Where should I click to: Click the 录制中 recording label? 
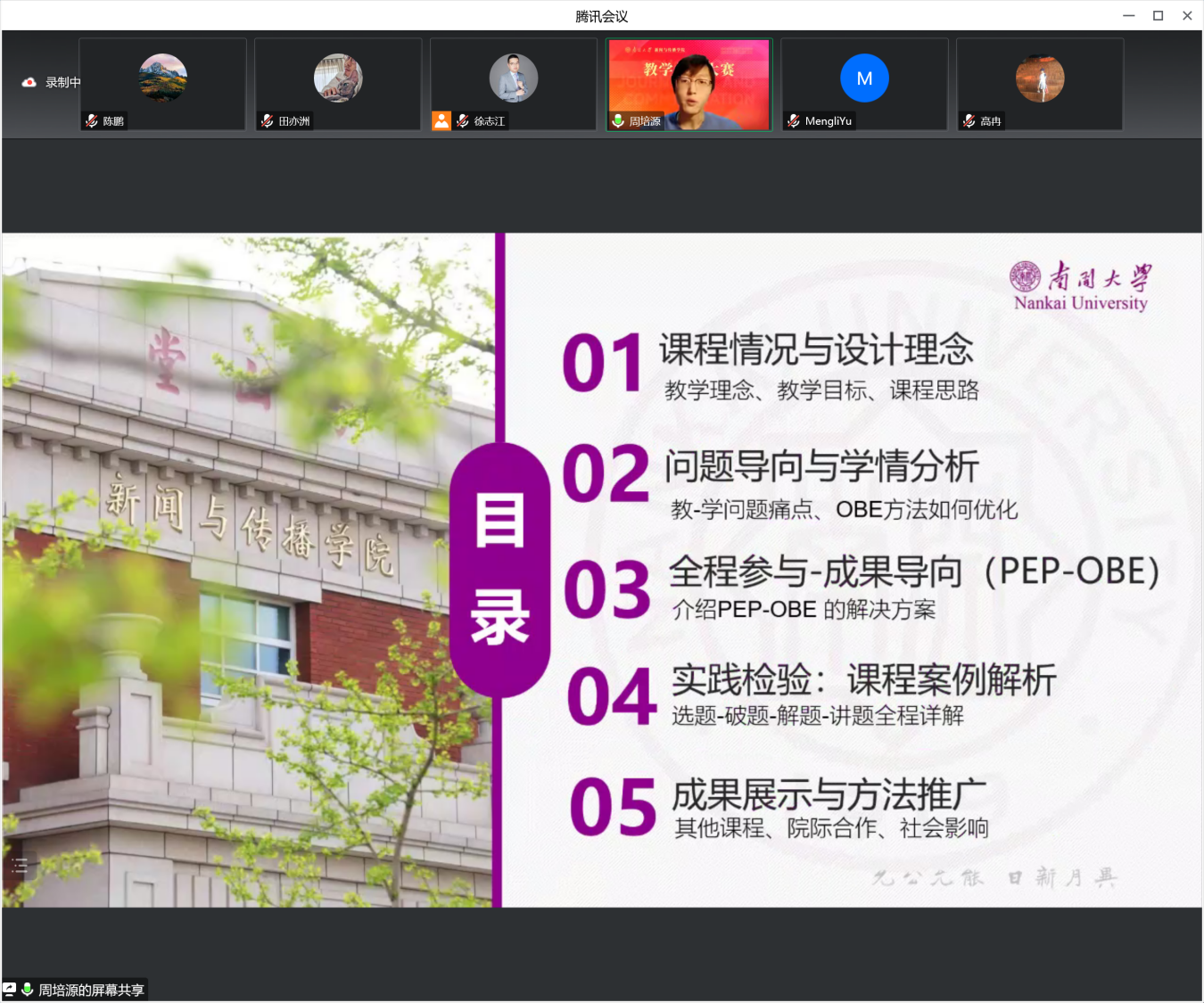(62, 82)
